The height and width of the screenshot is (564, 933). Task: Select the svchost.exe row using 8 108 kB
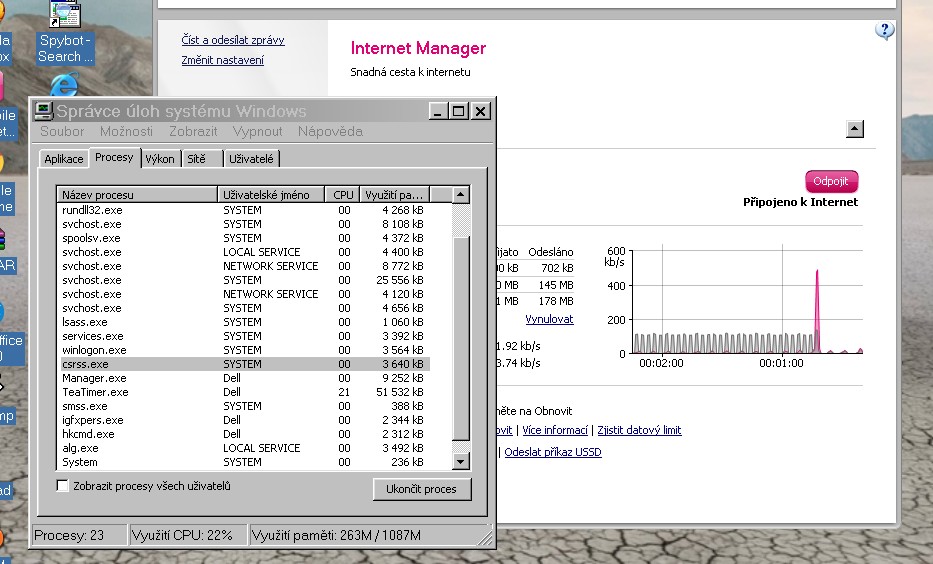243,224
